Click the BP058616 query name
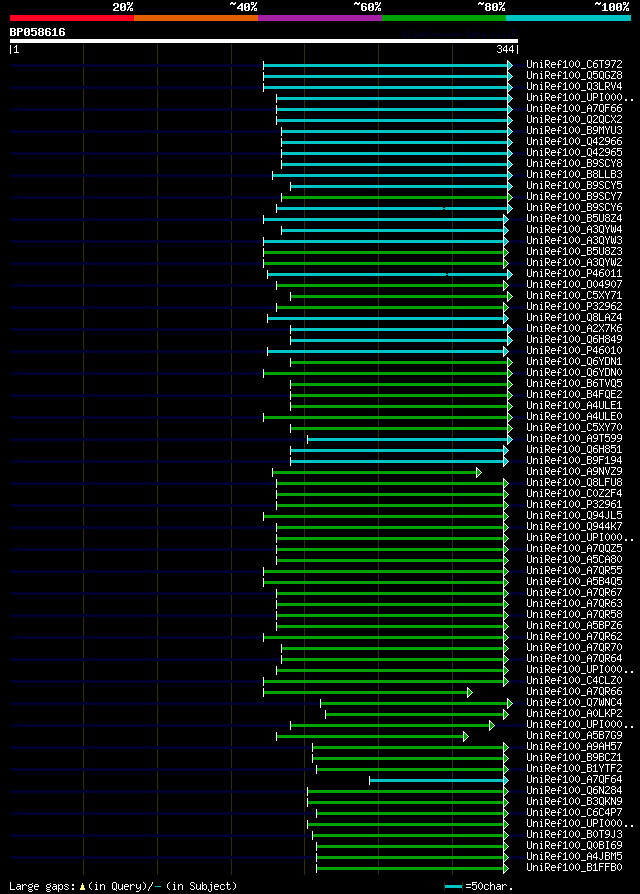Image resolution: width=640 pixels, height=894 pixels. tap(38, 32)
